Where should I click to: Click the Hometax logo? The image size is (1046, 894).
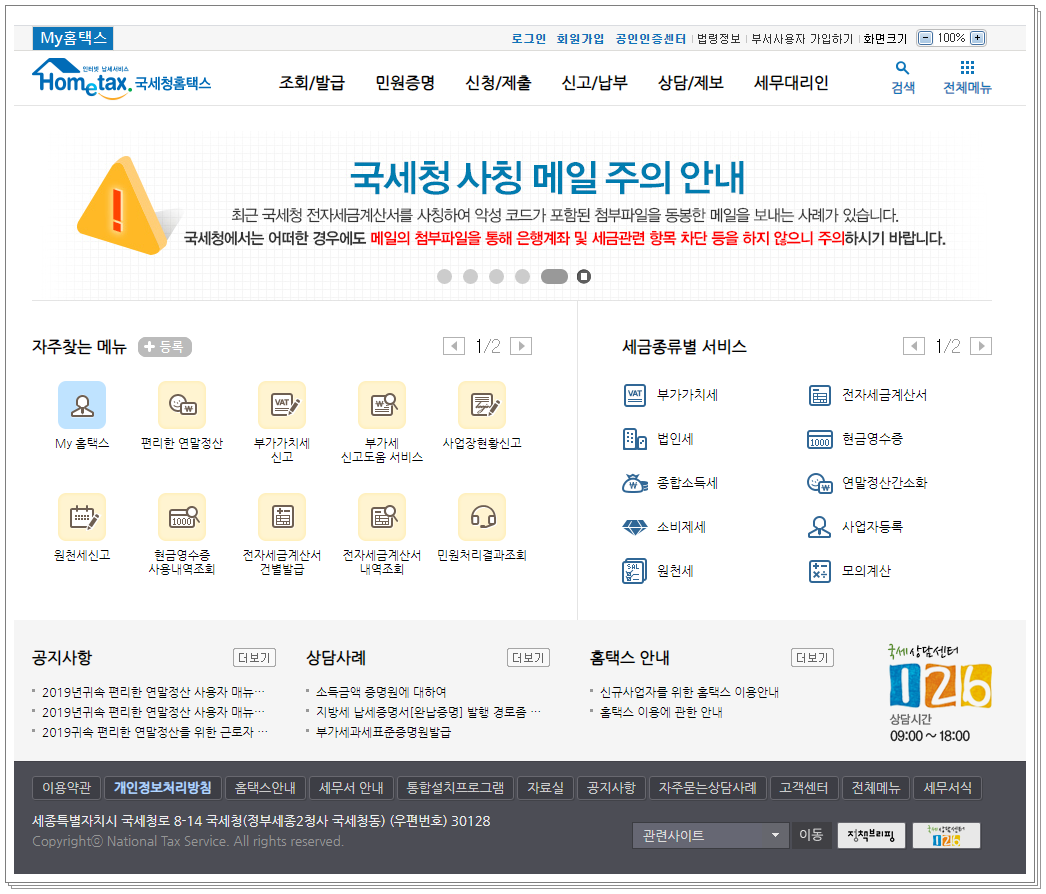click(x=121, y=79)
